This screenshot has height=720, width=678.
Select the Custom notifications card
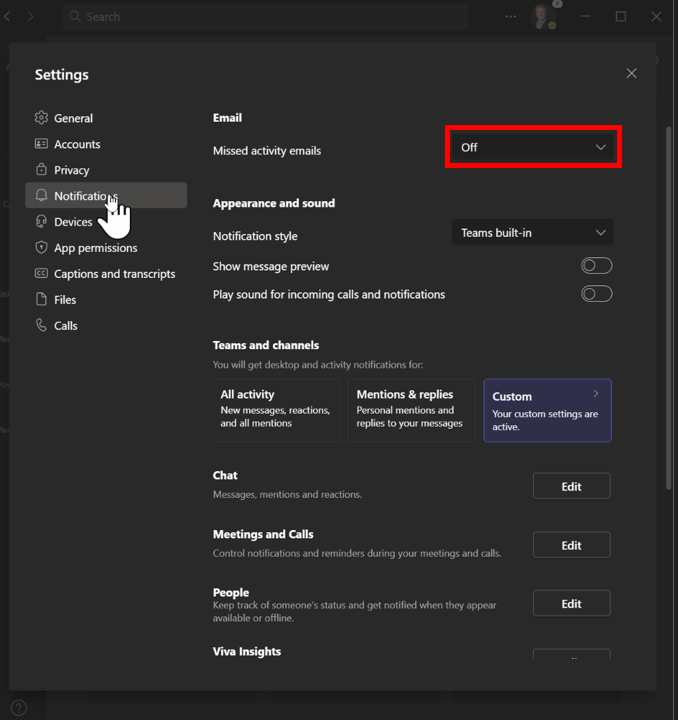547,411
